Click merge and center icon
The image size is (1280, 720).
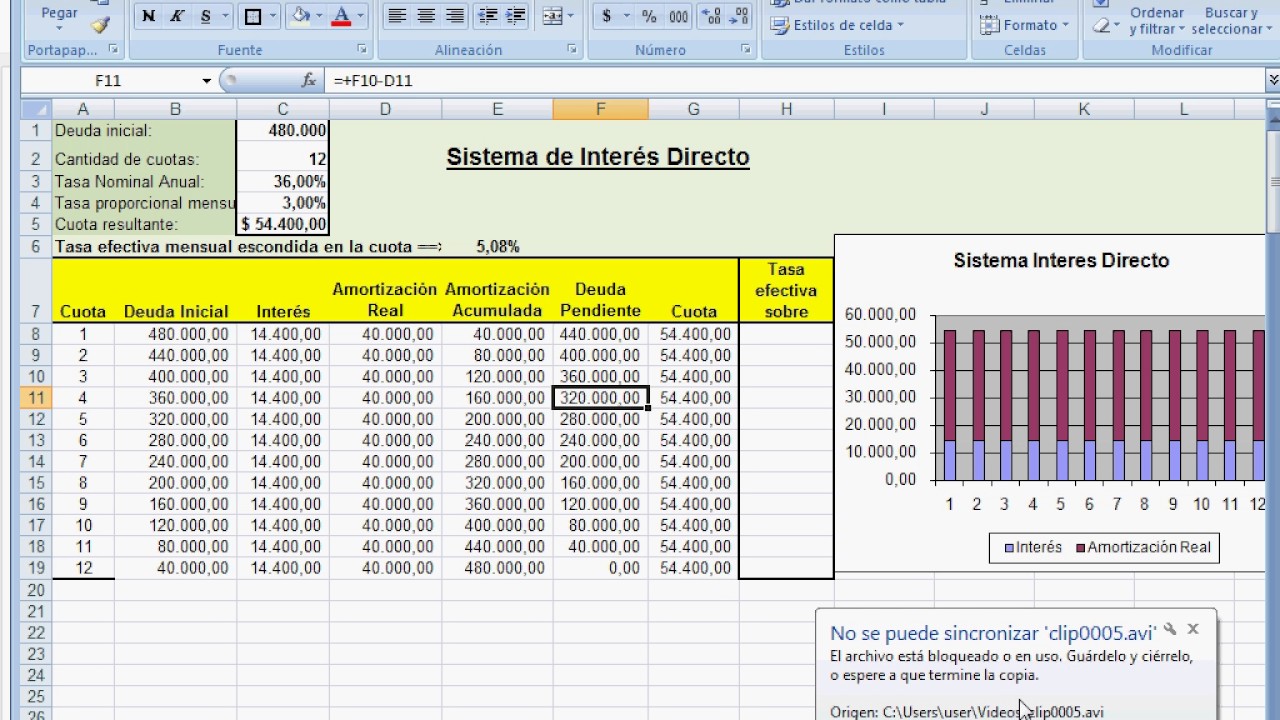(x=551, y=16)
